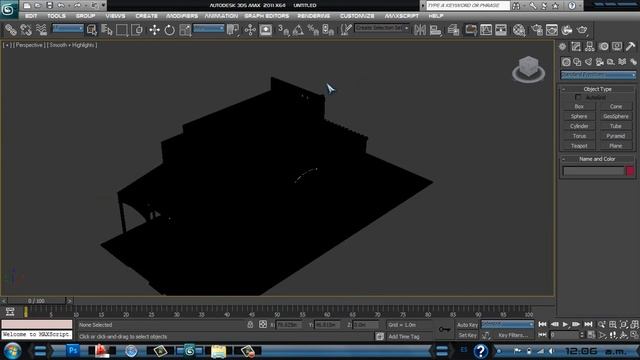Open Photoshop from the Windows taskbar

(x=73, y=351)
